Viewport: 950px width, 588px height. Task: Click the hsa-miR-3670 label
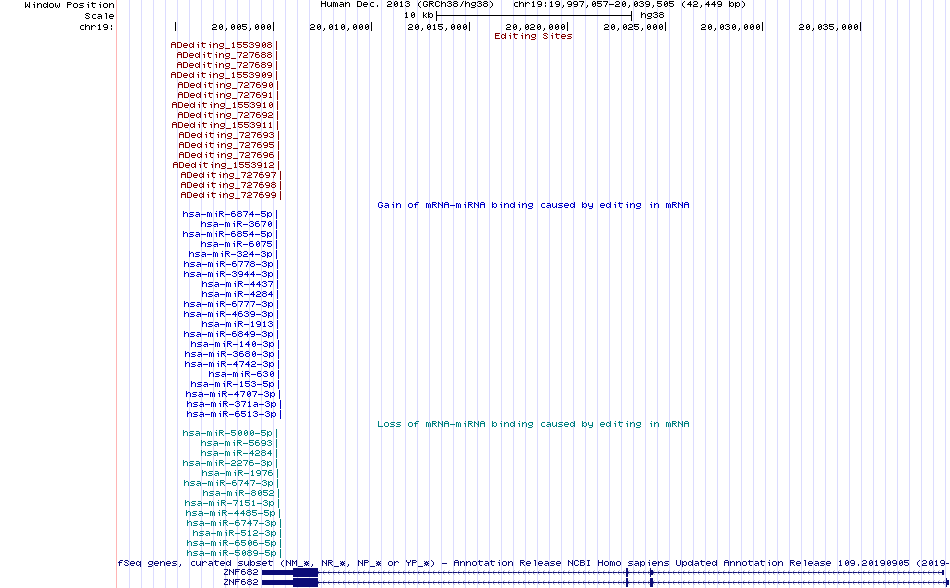click(x=236, y=224)
